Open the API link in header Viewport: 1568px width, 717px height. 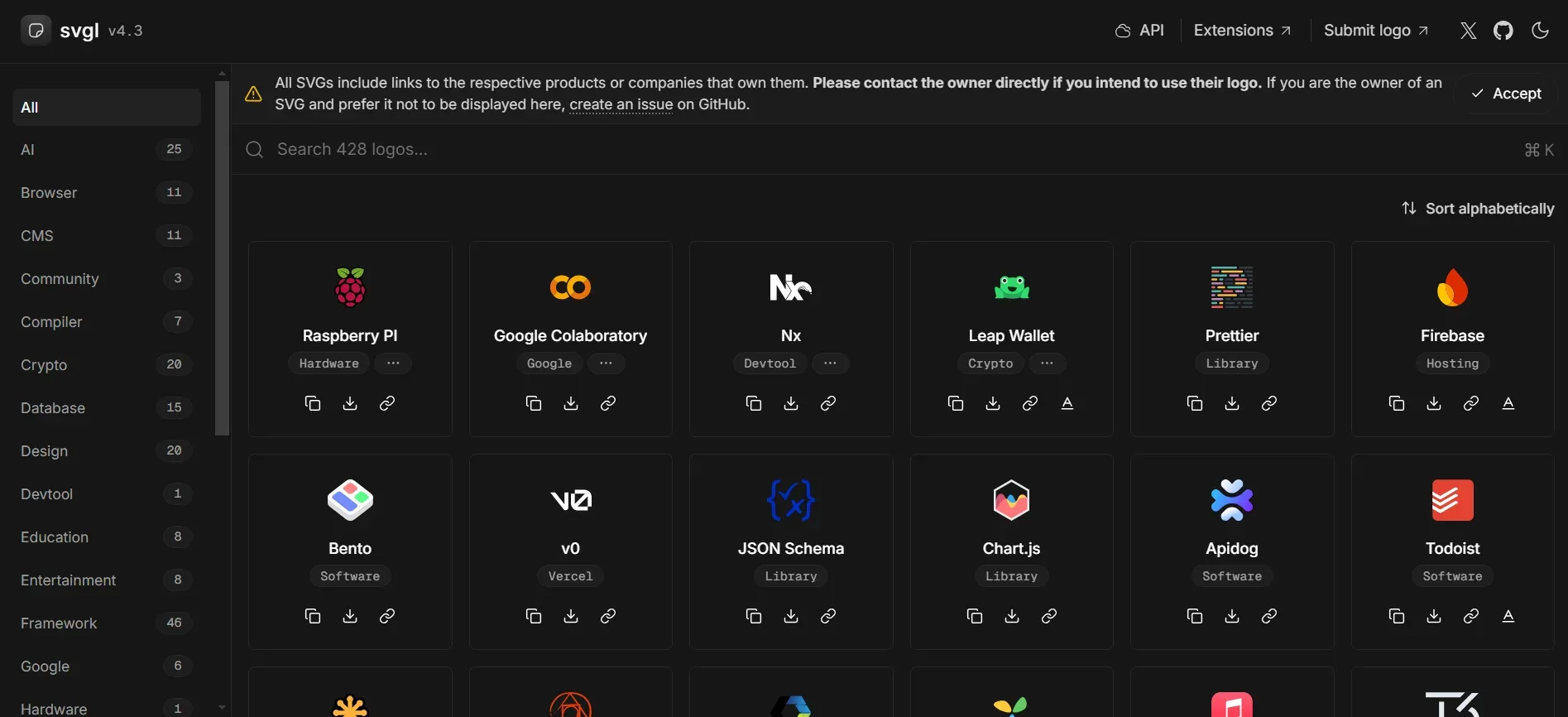click(1139, 31)
